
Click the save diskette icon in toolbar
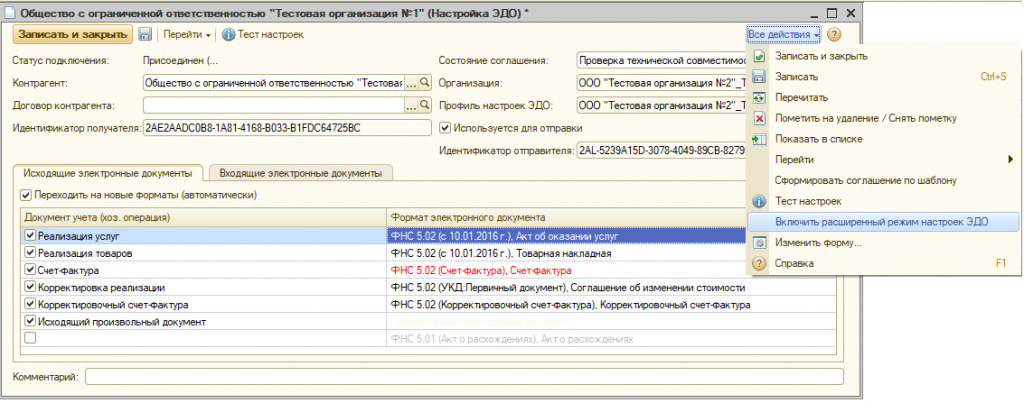click(x=145, y=35)
